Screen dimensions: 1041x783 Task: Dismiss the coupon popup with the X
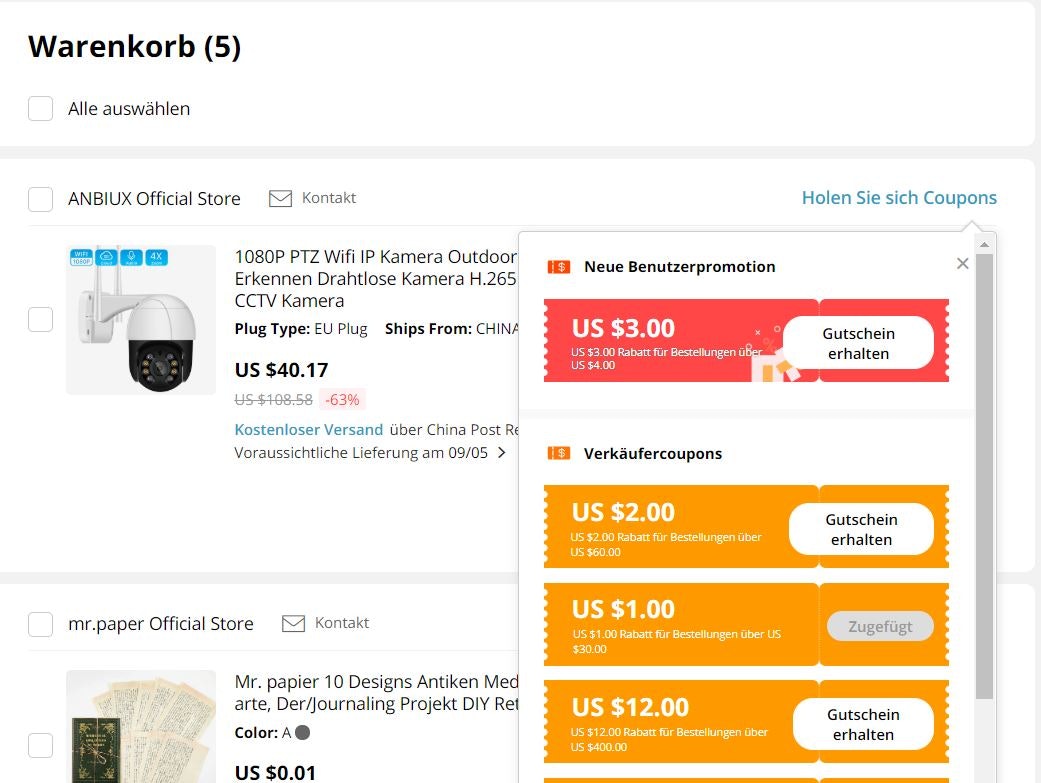click(x=962, y=263)
